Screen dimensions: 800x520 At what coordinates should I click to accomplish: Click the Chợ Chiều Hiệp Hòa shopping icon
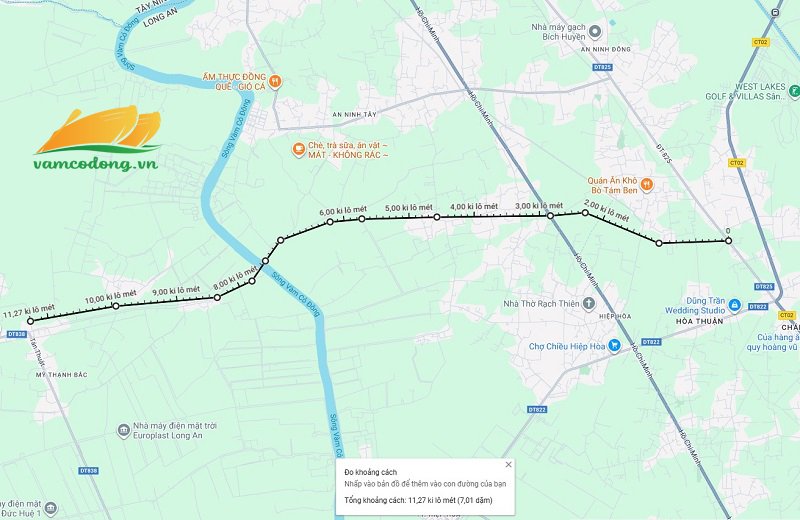coord(615,346)
